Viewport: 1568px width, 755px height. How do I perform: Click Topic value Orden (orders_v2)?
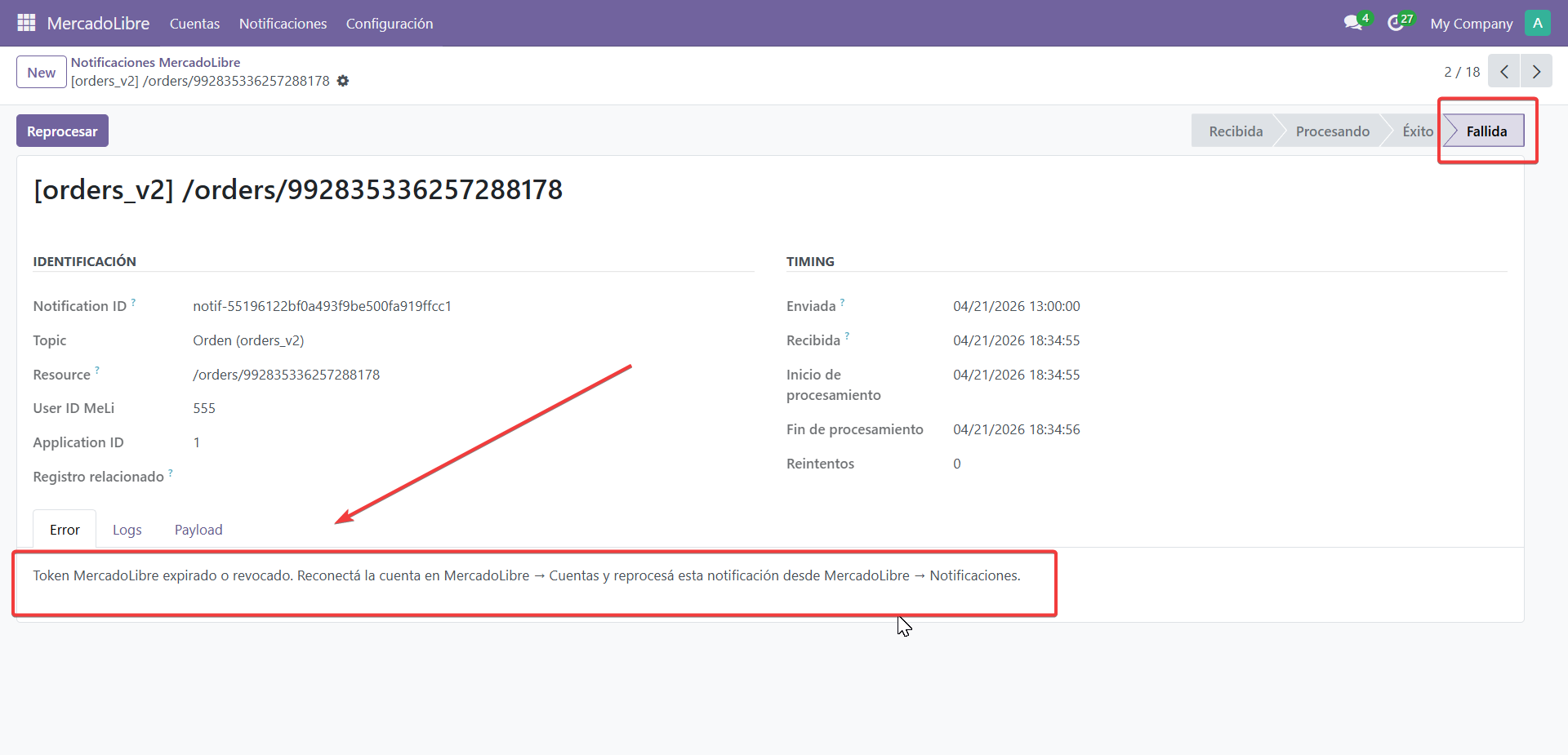tap(248, 340)
